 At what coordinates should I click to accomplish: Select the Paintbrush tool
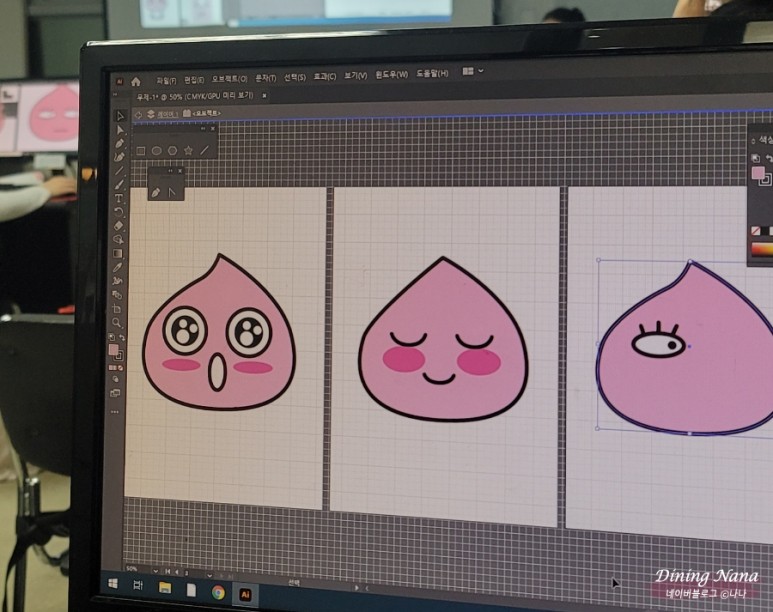119,184
